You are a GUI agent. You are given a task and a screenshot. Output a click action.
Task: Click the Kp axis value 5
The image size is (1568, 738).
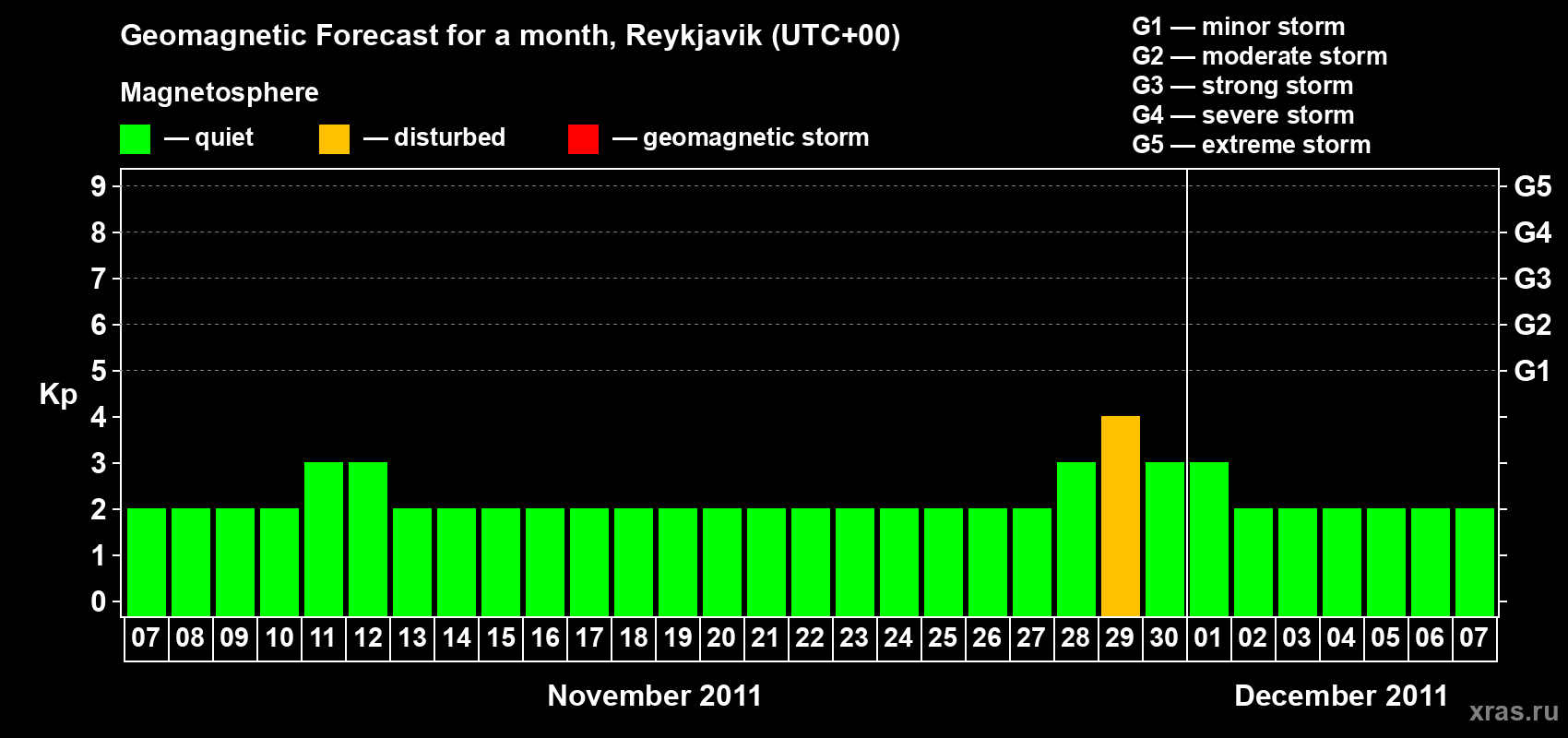pos(99,371)
